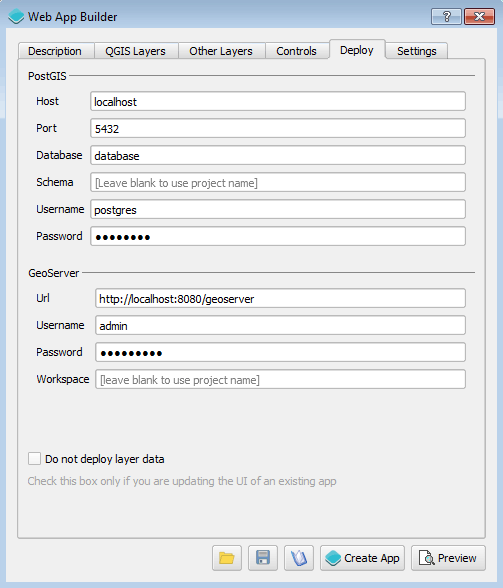
Task: Click the Workspace input field
Action: point(281,379)
